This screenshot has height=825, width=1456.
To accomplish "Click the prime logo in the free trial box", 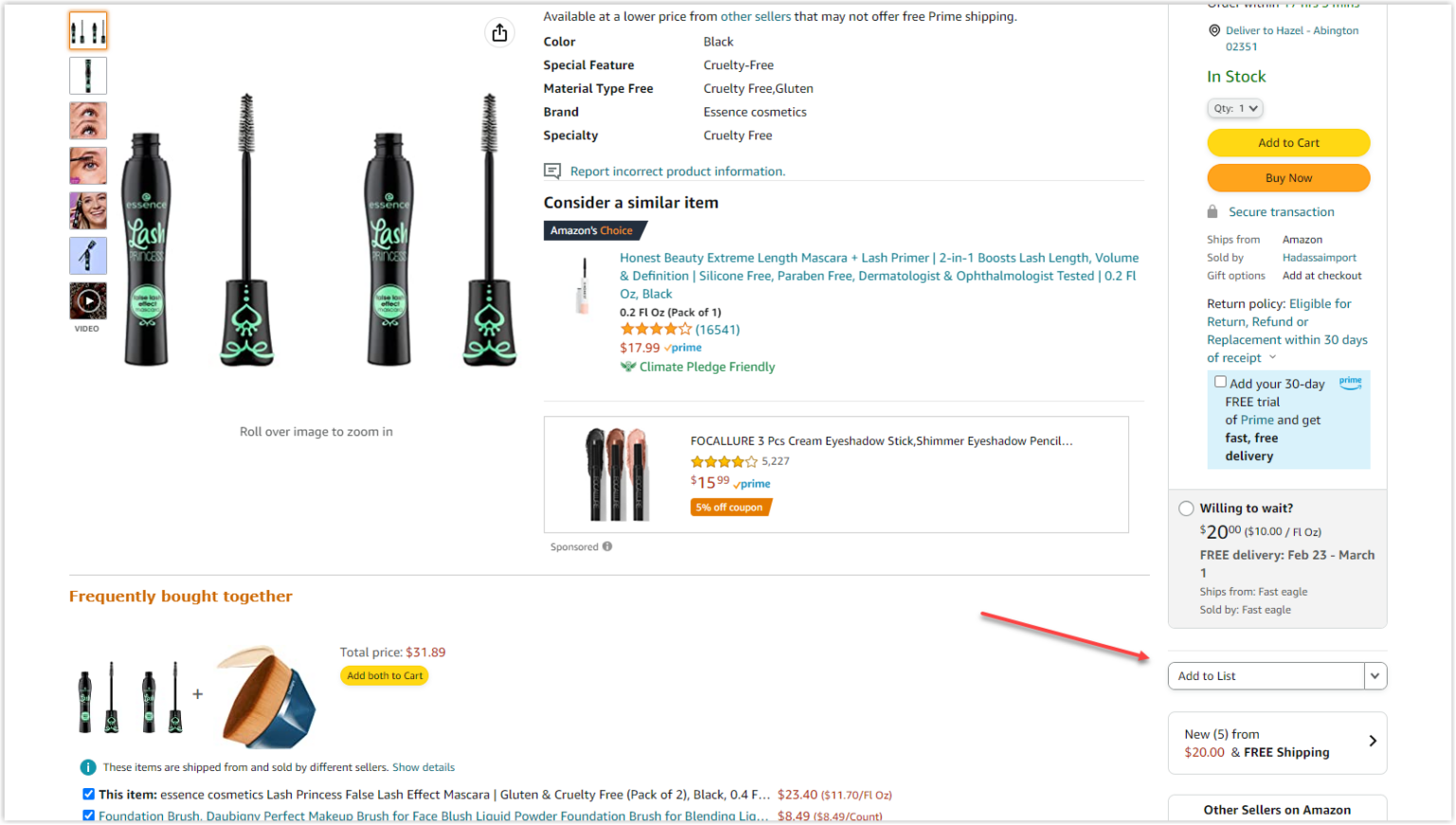I will pos(1350,382).
